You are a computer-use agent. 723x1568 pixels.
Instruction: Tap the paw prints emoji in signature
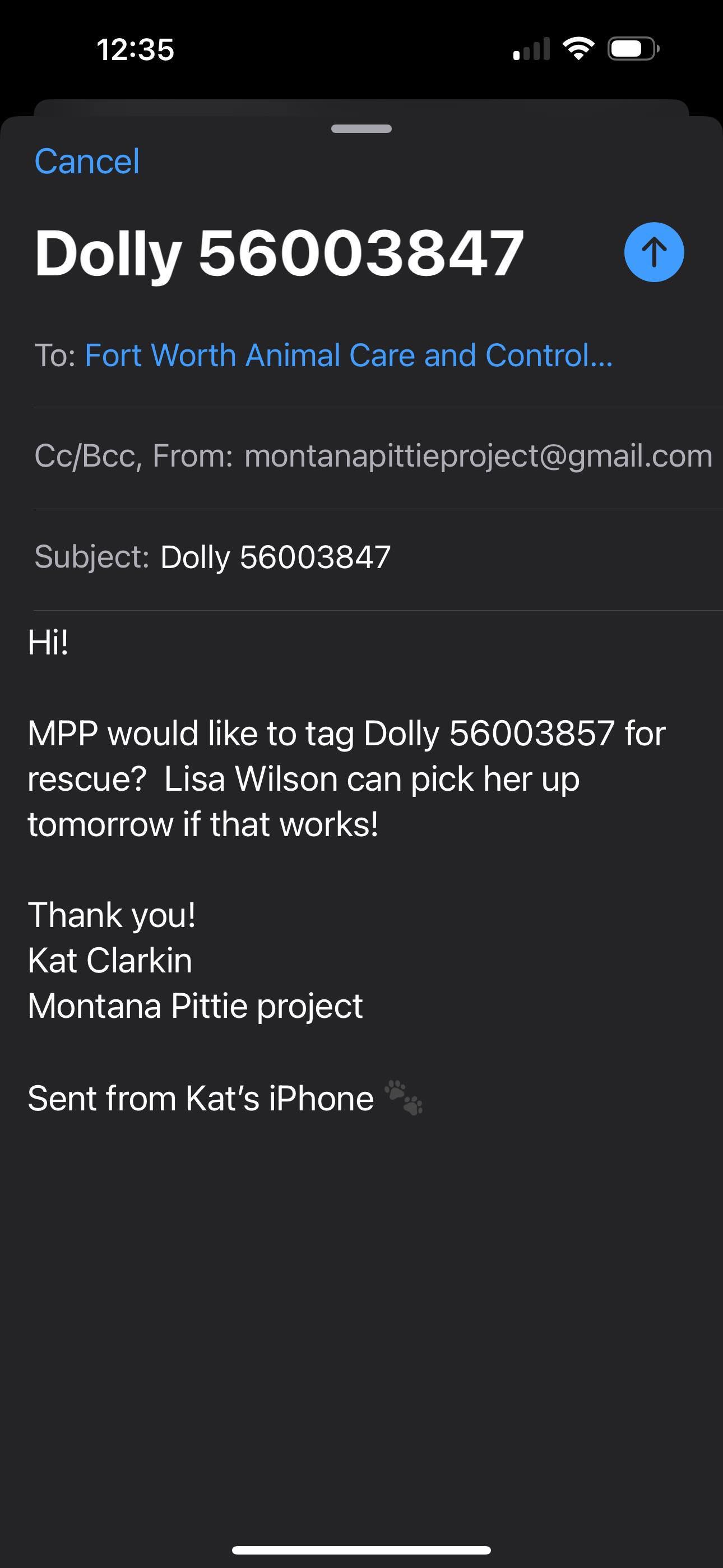click(x=404, y=1098)
